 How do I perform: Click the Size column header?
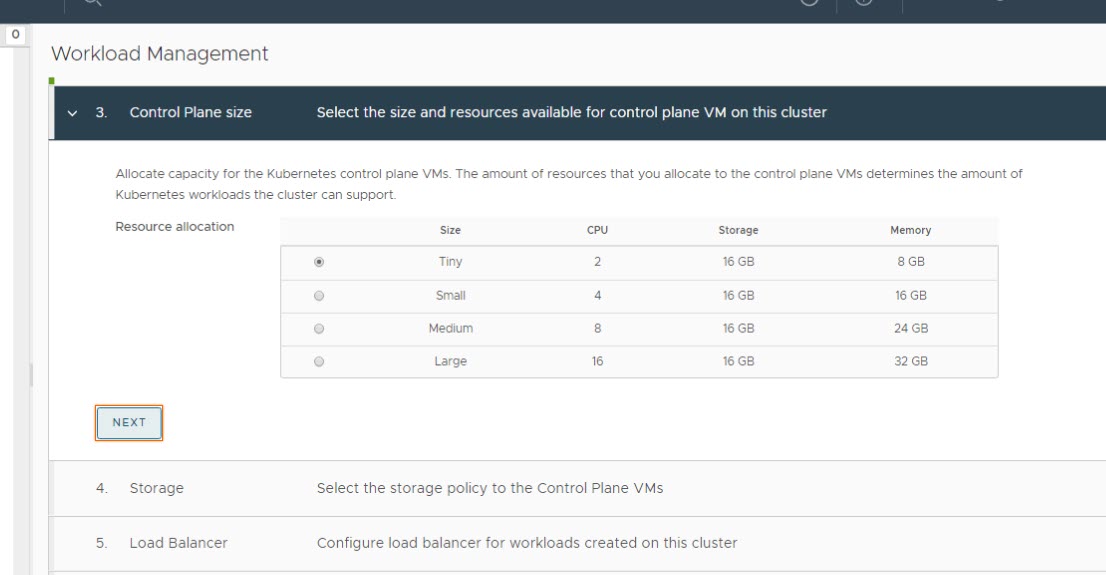click(450, 230)
